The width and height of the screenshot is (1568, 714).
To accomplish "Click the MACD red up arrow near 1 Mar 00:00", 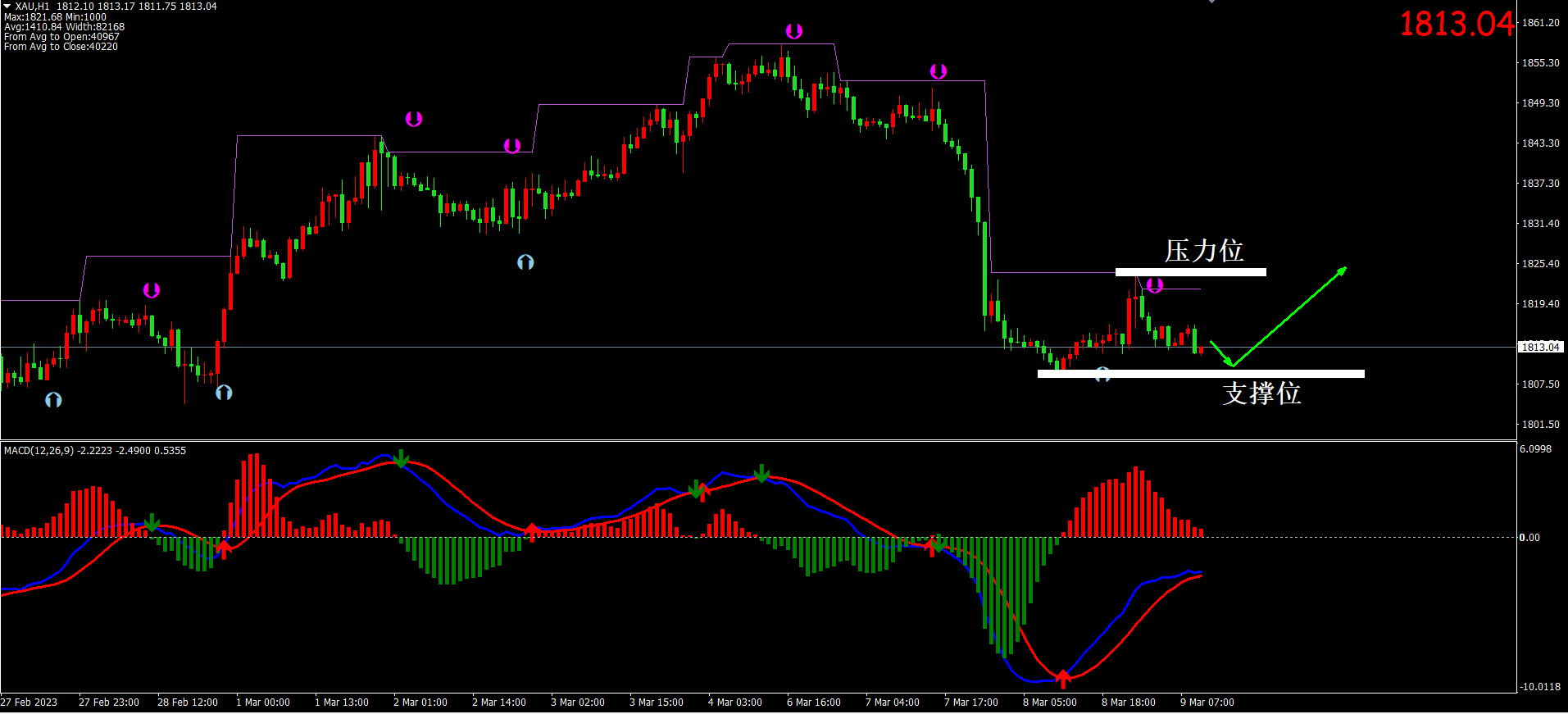I will pyautogui.click(x=224, y=549).
